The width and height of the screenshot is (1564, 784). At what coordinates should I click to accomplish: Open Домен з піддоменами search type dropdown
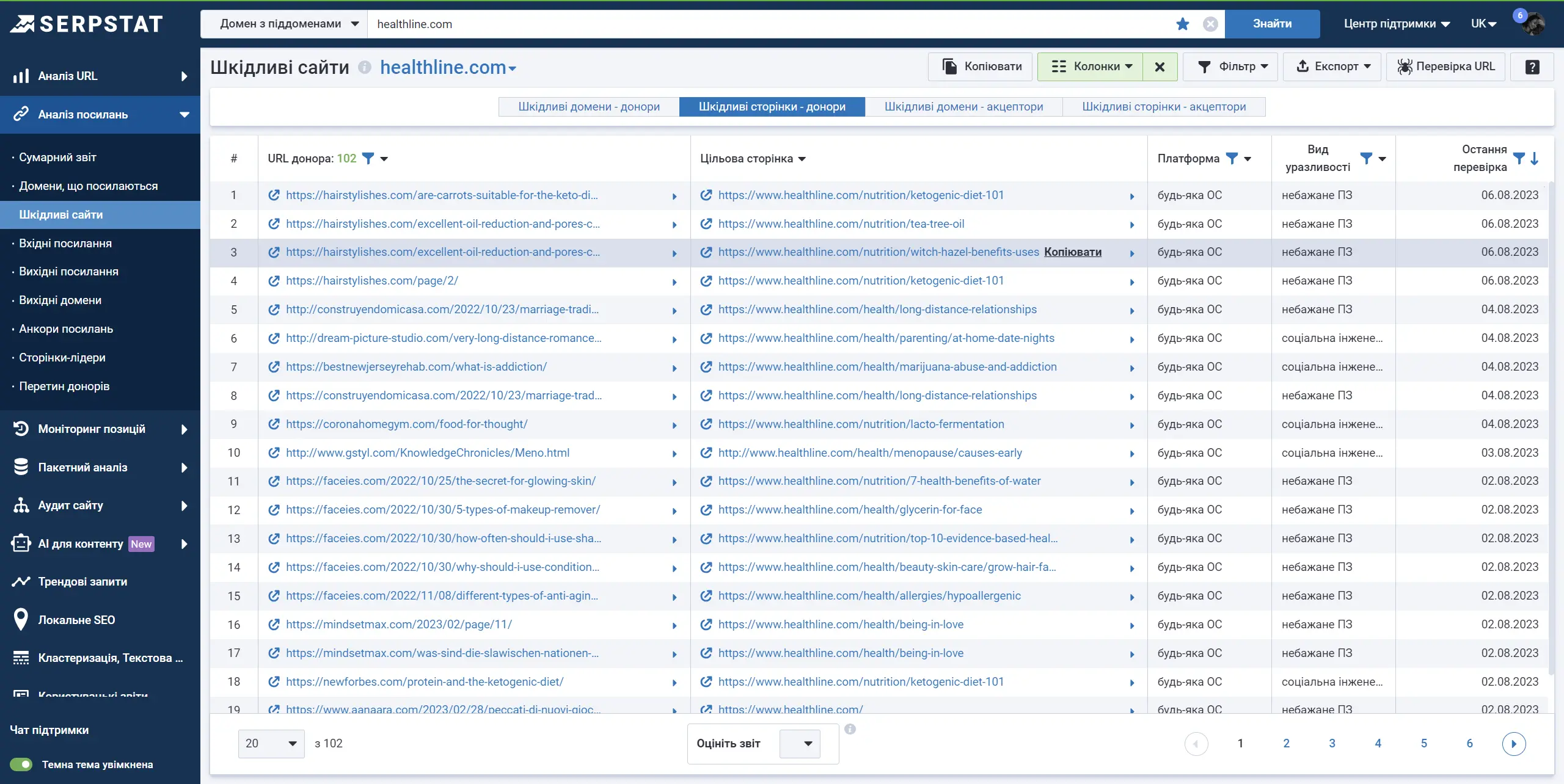(x=285, y=24)
